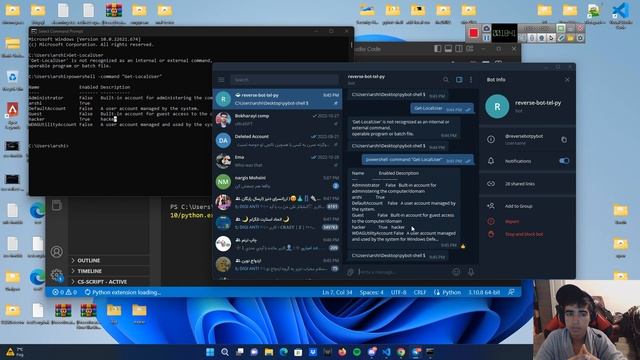Click camera snapshot icon on recorder
Image resolution: width=640 pixels, height=360 pixels.
(x=487, y=28)
